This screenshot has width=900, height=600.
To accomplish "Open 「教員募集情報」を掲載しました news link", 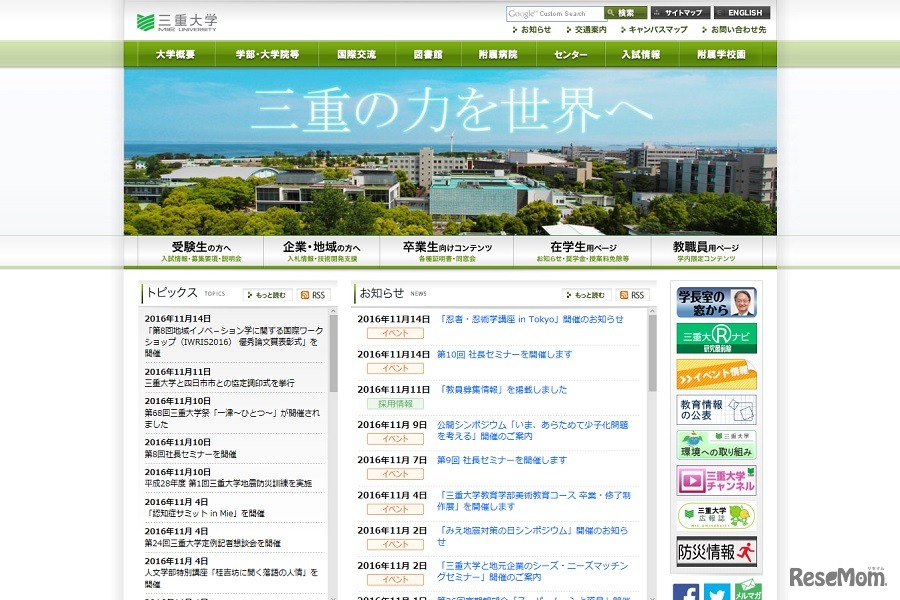I will [x=502, y=390].
